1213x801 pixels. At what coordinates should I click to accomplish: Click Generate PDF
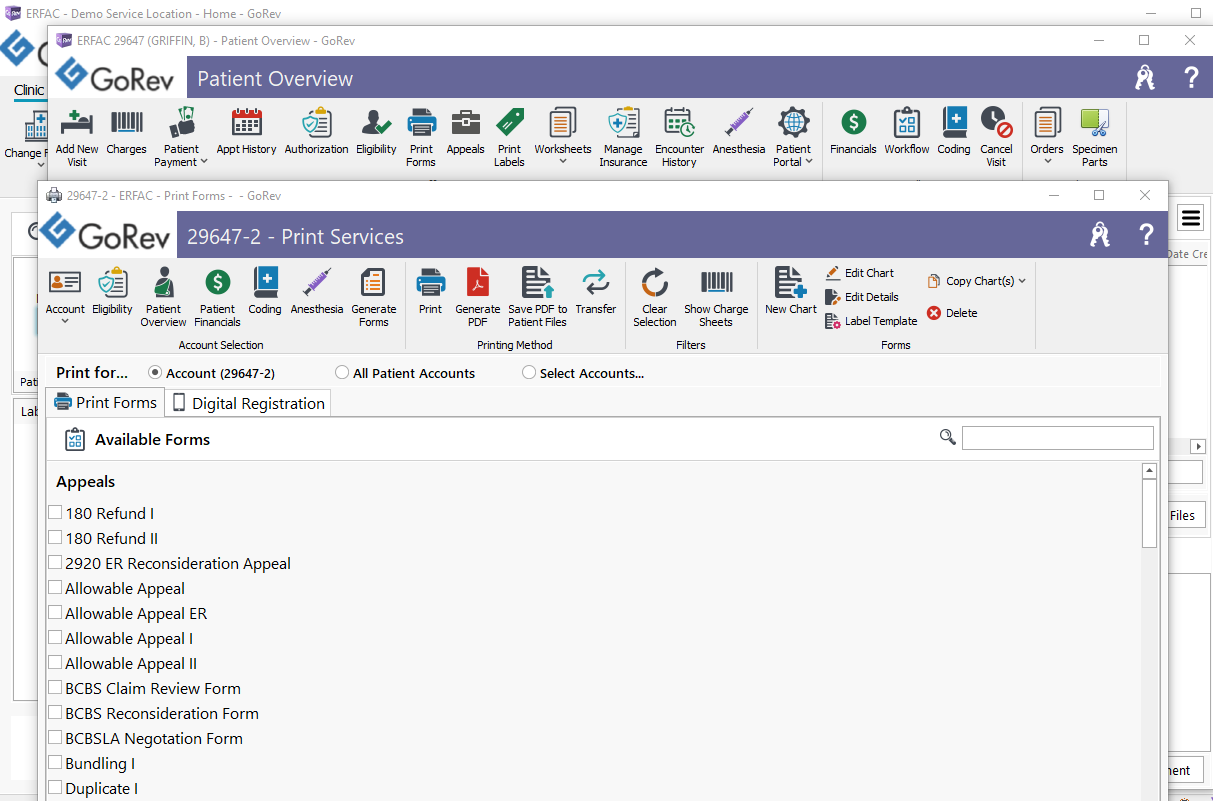[478, 297]
